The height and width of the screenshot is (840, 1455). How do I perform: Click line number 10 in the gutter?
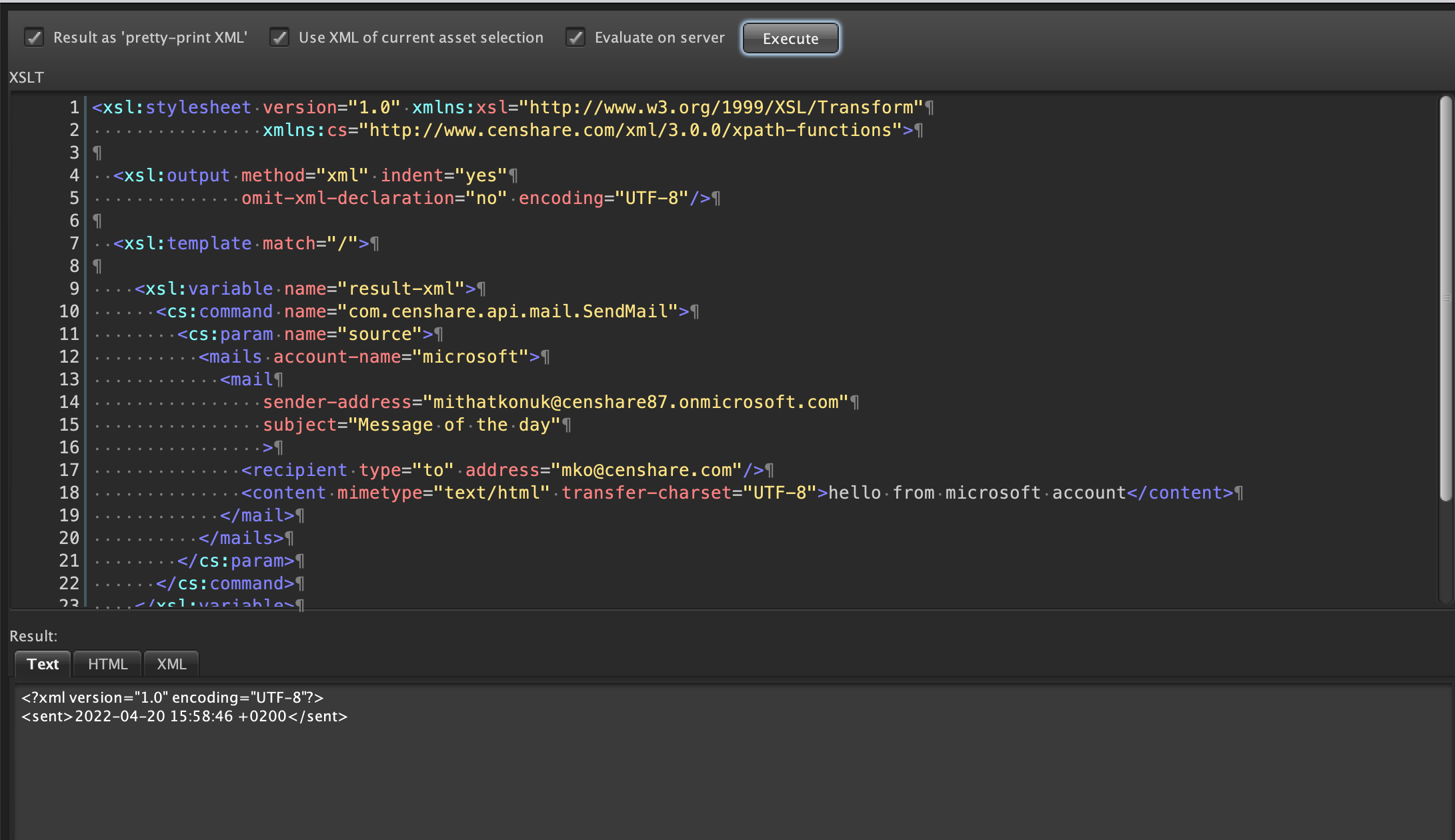tap(68, 311)
